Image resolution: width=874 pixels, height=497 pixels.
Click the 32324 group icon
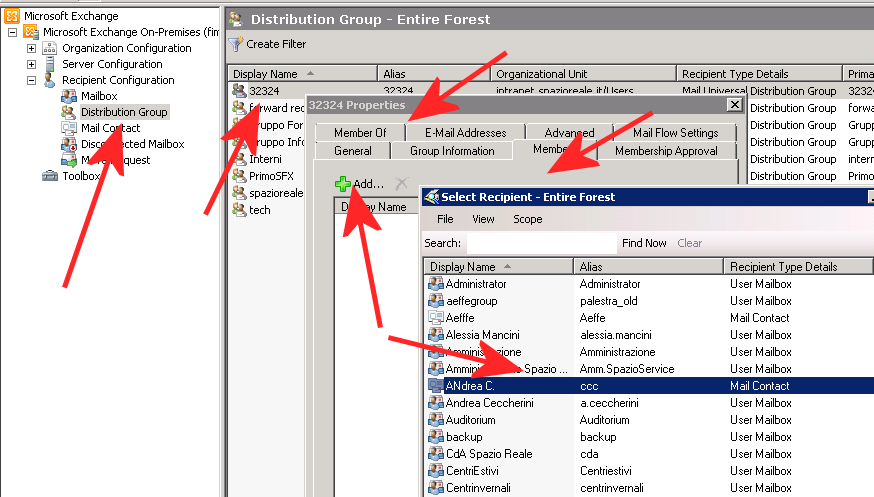tap(239, 90)
